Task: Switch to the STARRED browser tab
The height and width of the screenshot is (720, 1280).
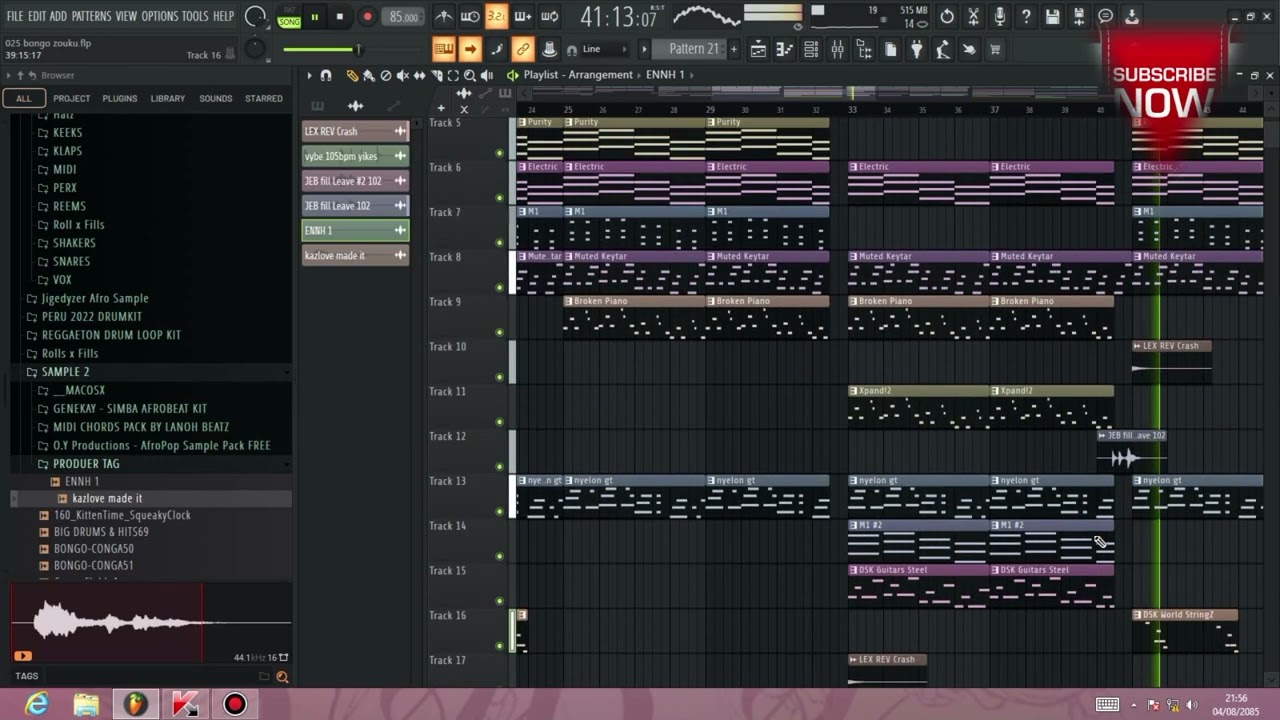Action: (x=263, y=98)
